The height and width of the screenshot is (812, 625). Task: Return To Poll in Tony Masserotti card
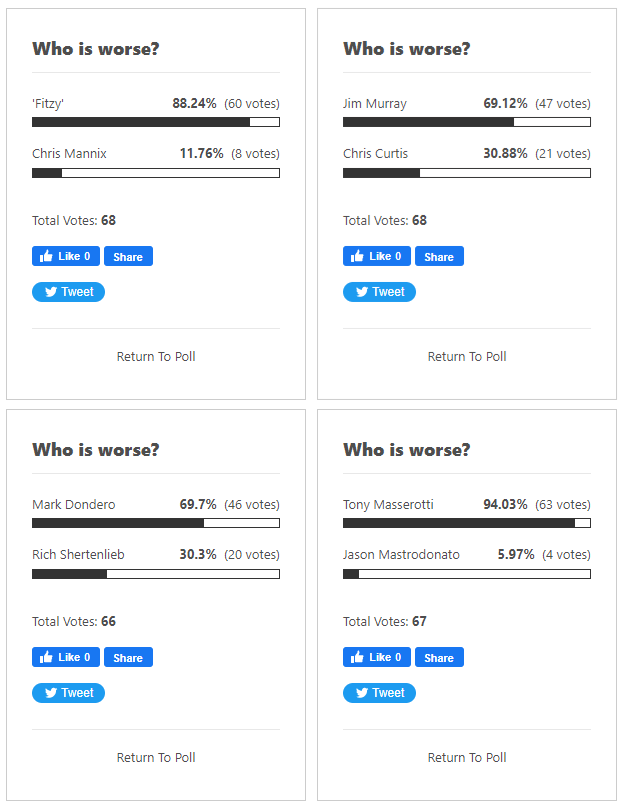(467, 757)
